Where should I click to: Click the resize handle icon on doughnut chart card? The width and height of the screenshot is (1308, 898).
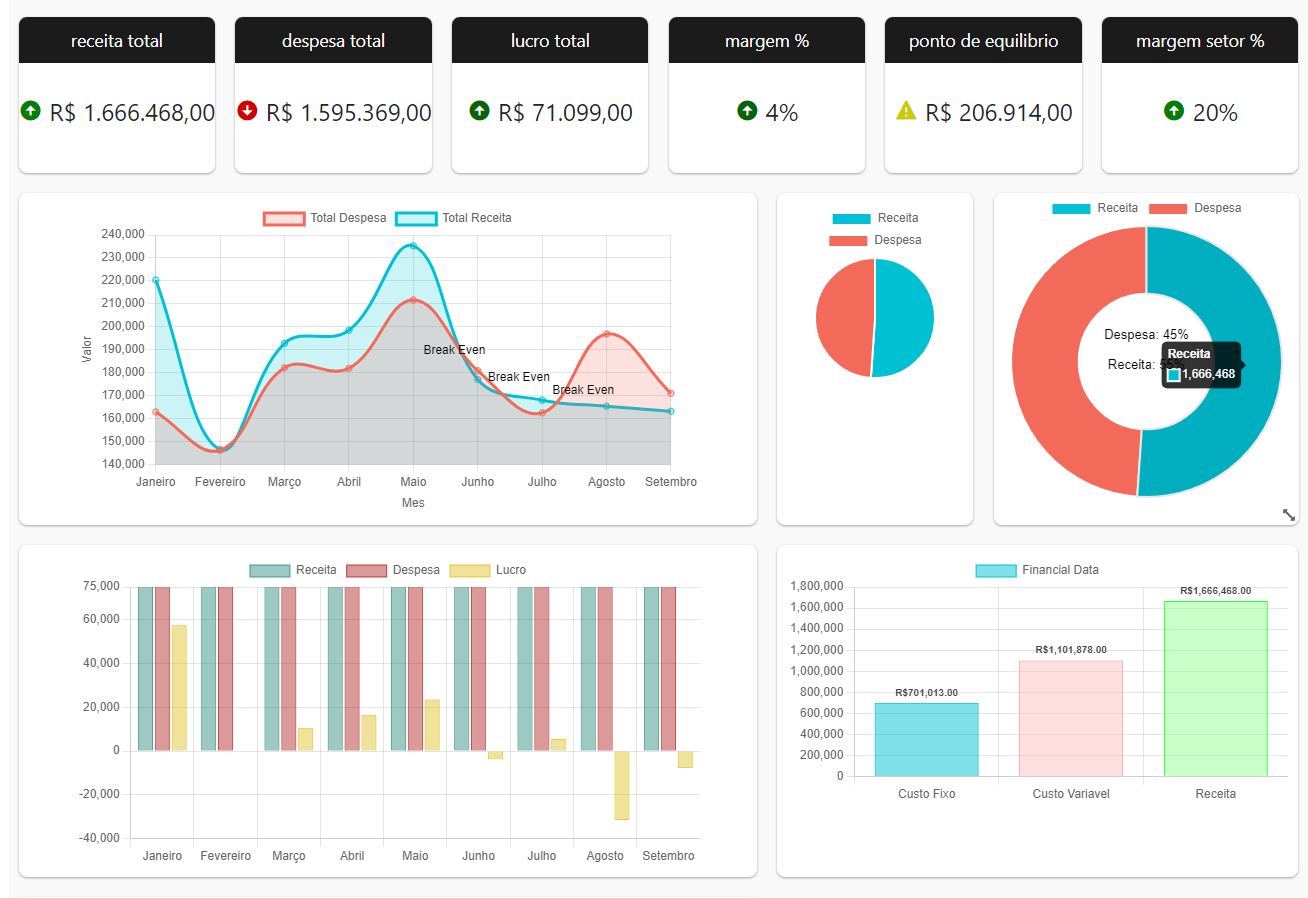pyautogui.click(x=1288, y=514)
